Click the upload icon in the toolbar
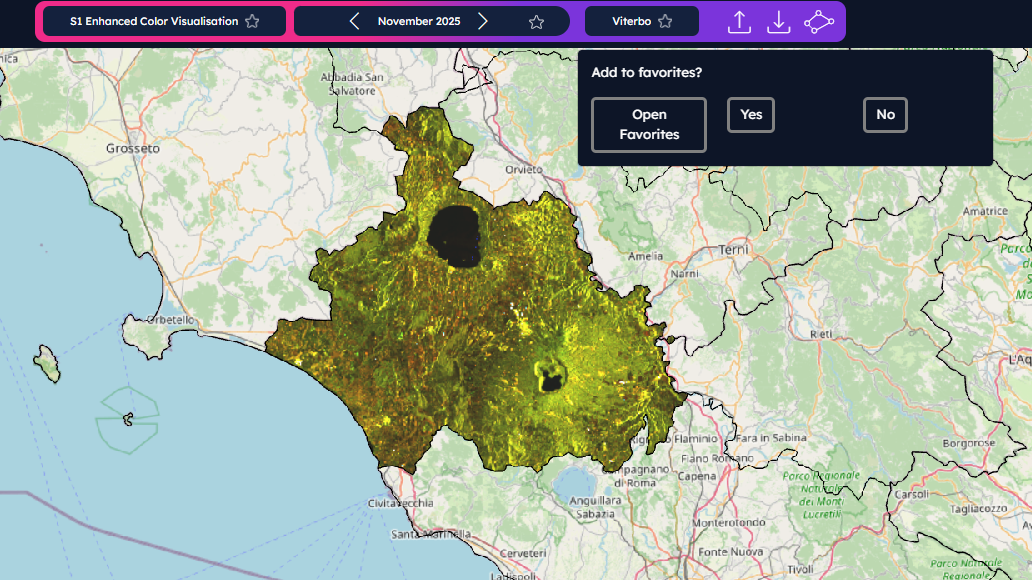Image resolution: width=1032 pixels, height=580 pixels. click(739, 22)
